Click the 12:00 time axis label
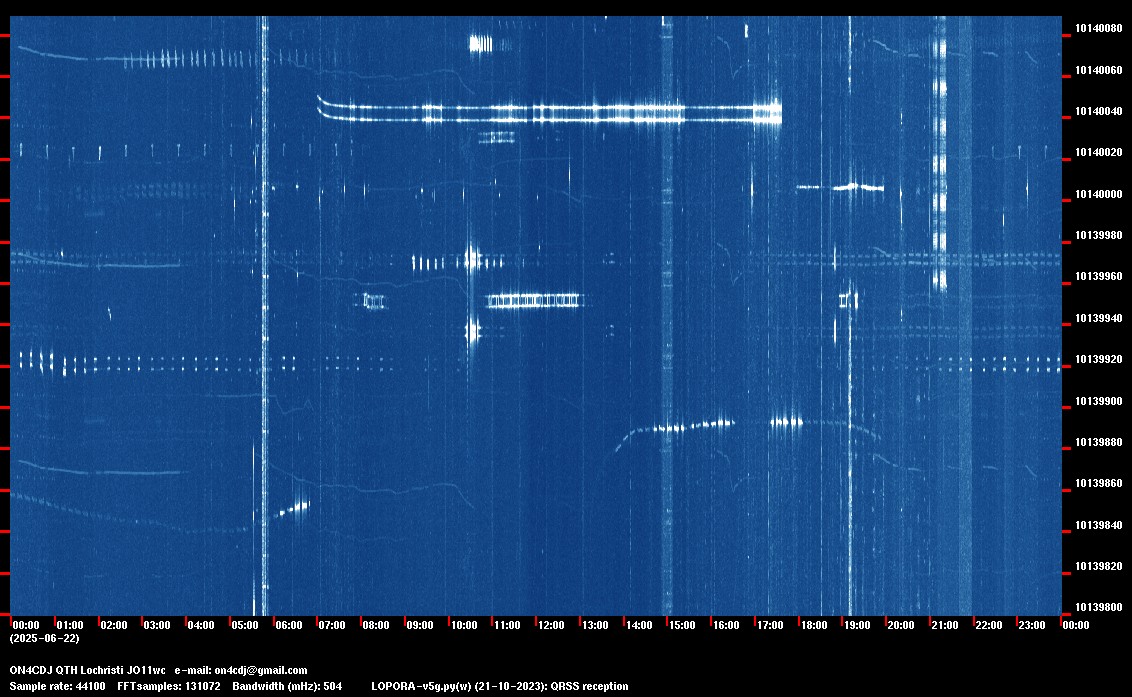Screen dimensions: 1132x697 click(551, 625)
